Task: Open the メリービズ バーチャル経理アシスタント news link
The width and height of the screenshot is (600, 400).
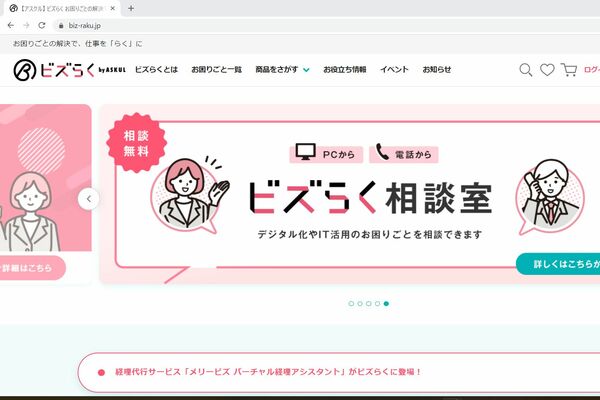Action: point(268,372)
